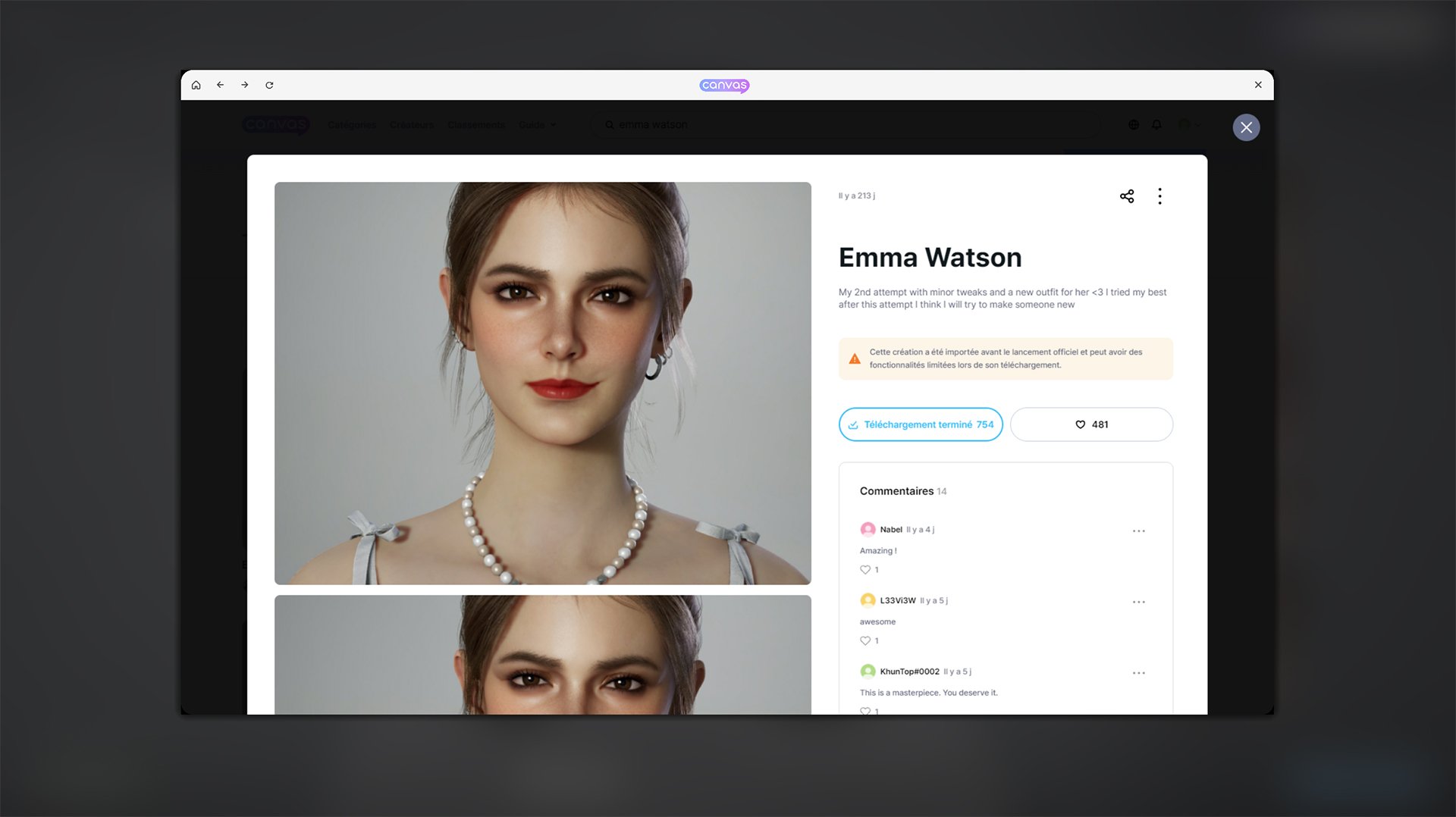The width and height of the screenshot is (1456, 817).
Task: Open the first large portrait preview image
Action: (543, 383)
